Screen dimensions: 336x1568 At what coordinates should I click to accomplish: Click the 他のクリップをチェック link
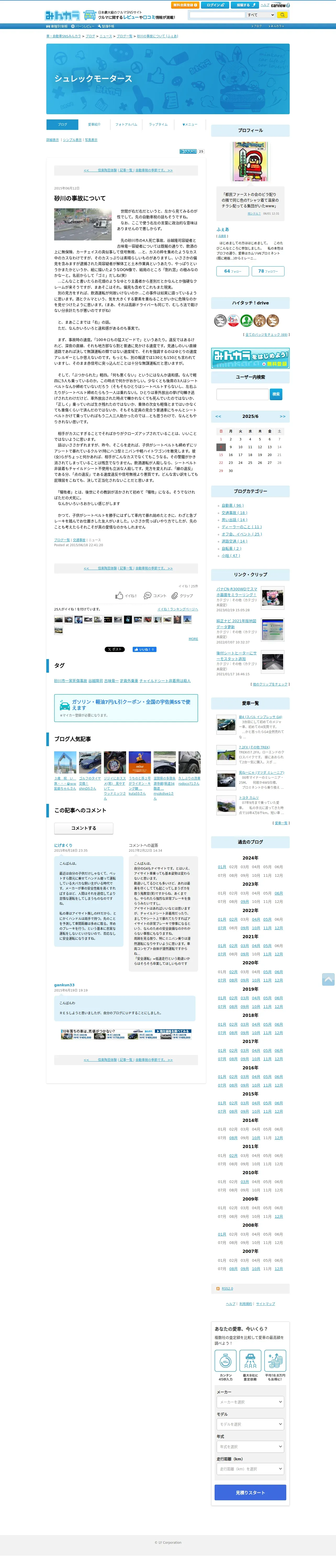point(270,684)
